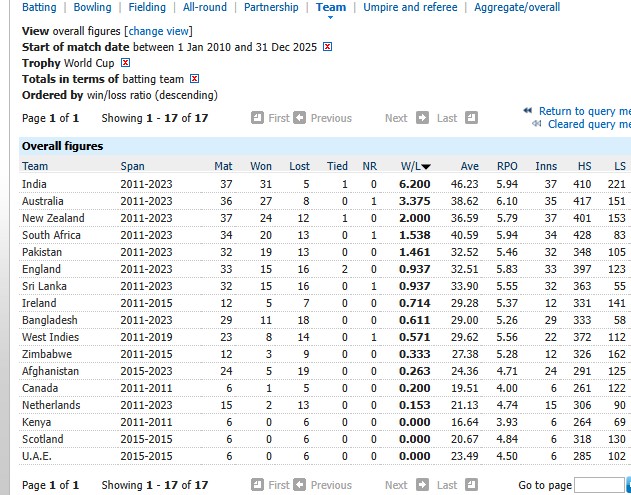
Task: Open the Aggregate/overall tab
Action: (x=517, y=7)
